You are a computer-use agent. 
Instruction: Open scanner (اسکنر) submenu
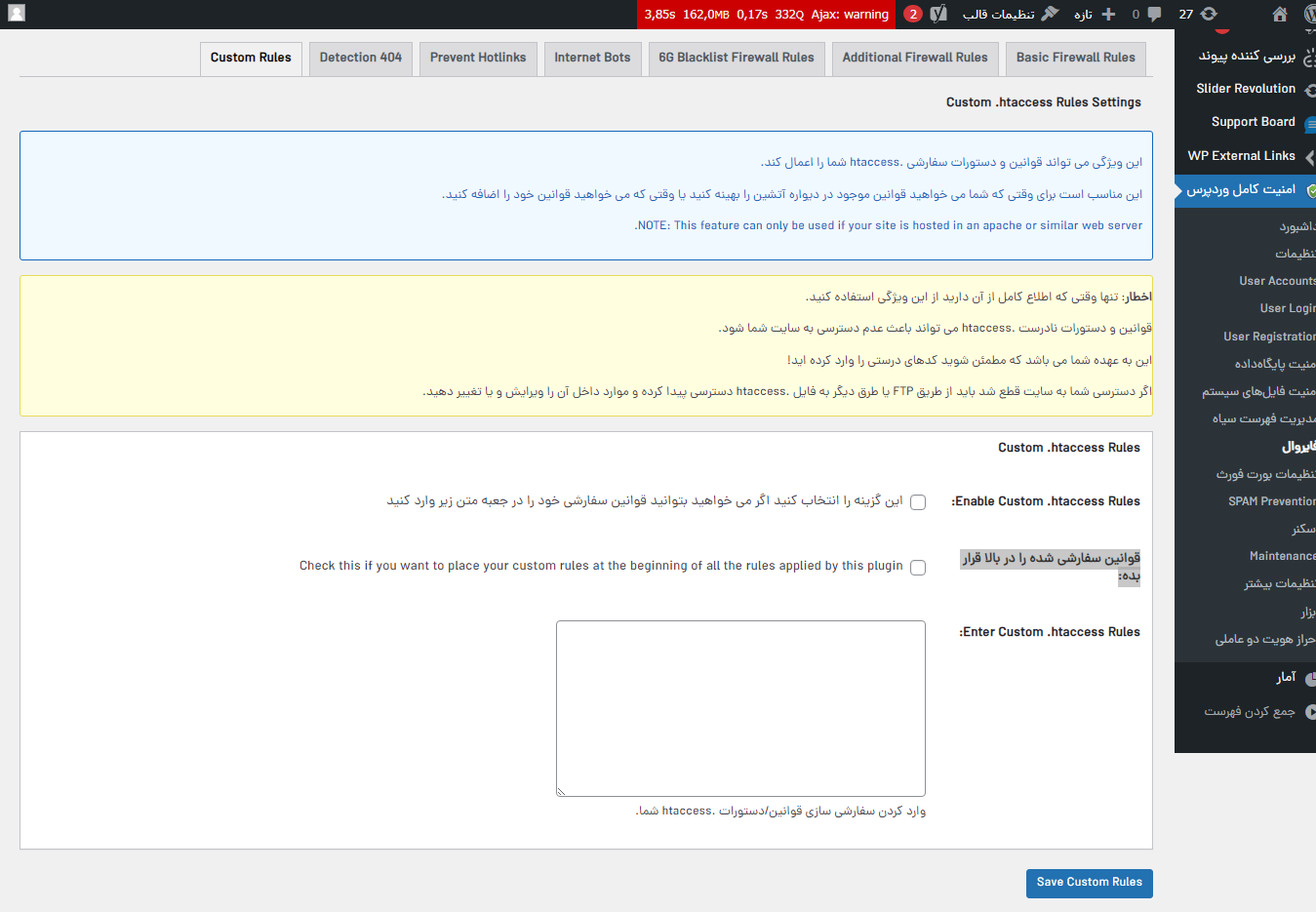tap(1303, 529)
